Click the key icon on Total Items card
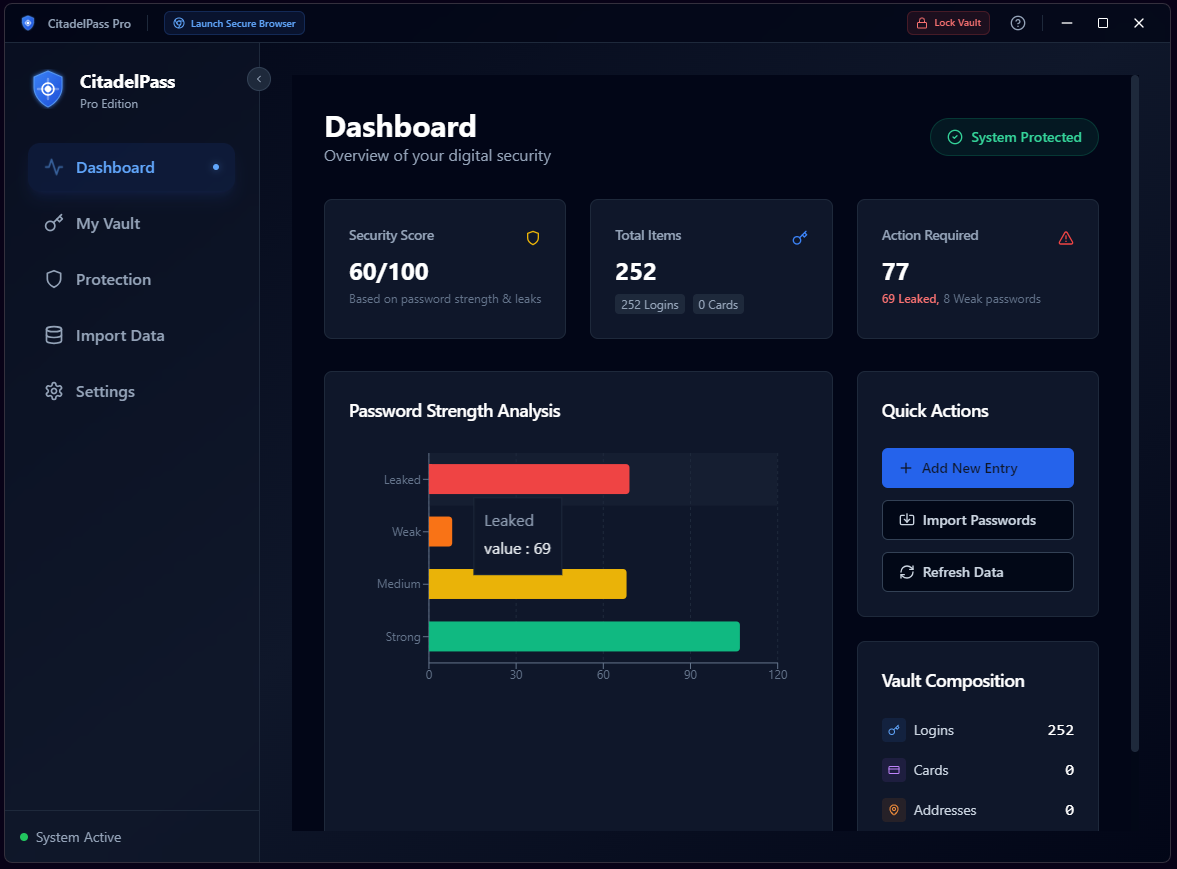 (x=799, y=237)
